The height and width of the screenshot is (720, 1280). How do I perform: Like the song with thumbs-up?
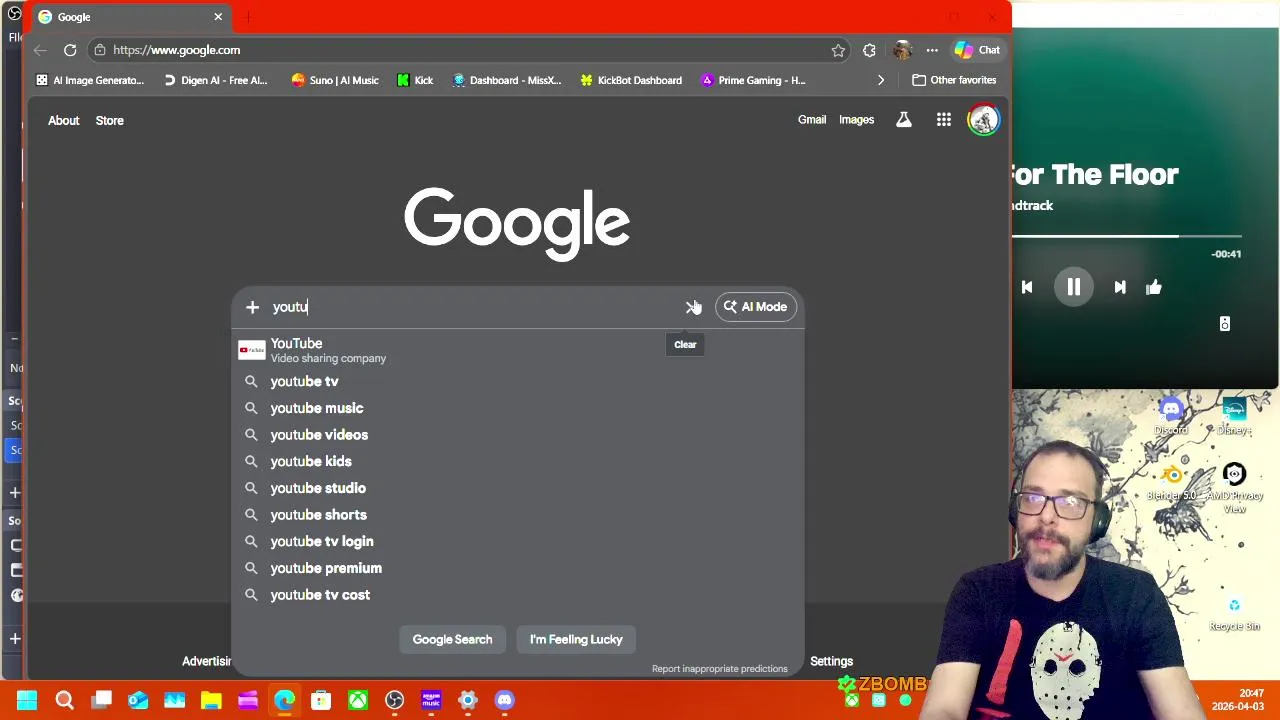(1154, 287)
